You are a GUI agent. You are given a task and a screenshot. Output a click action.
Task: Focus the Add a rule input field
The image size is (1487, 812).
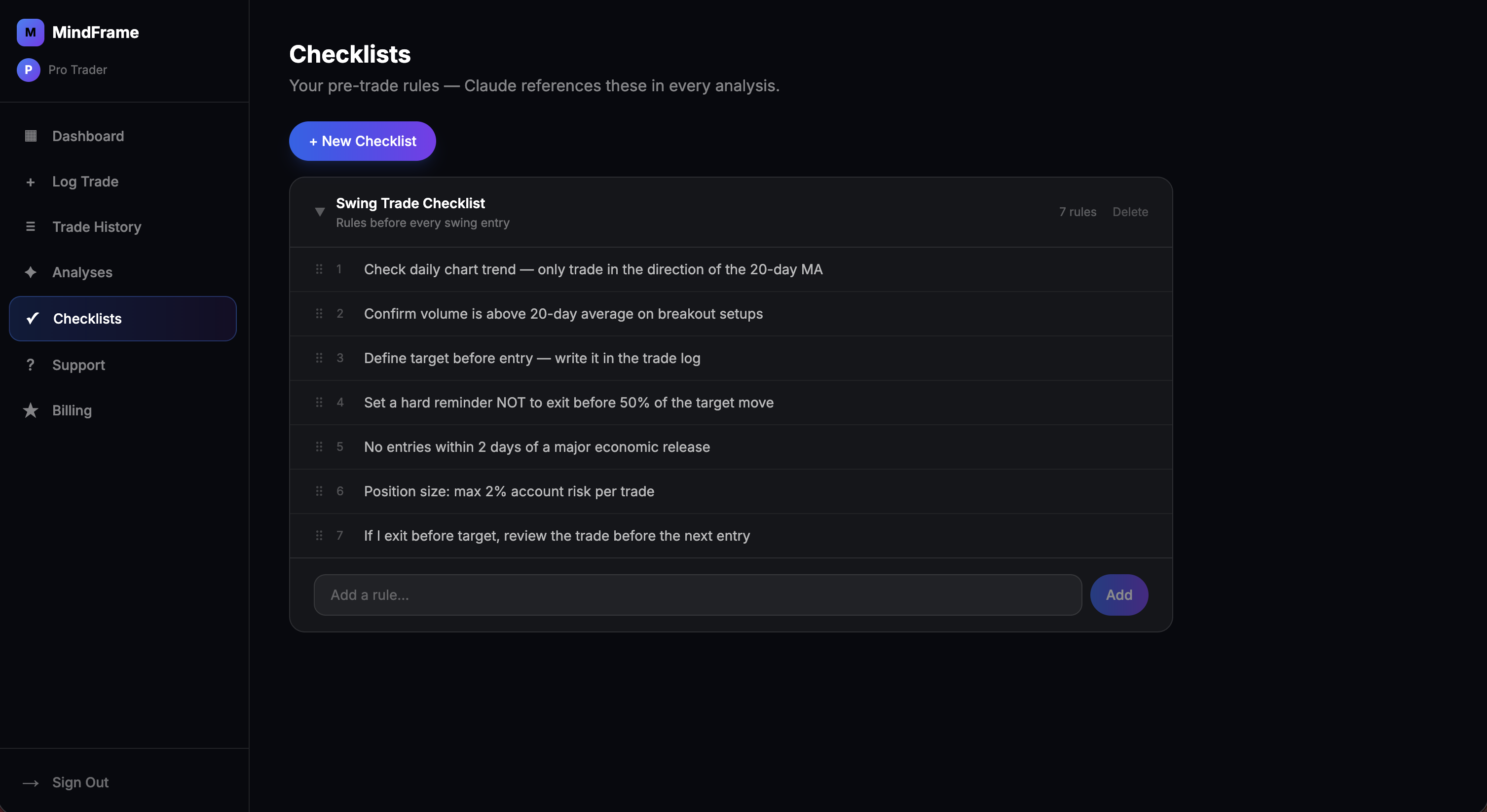698,595
